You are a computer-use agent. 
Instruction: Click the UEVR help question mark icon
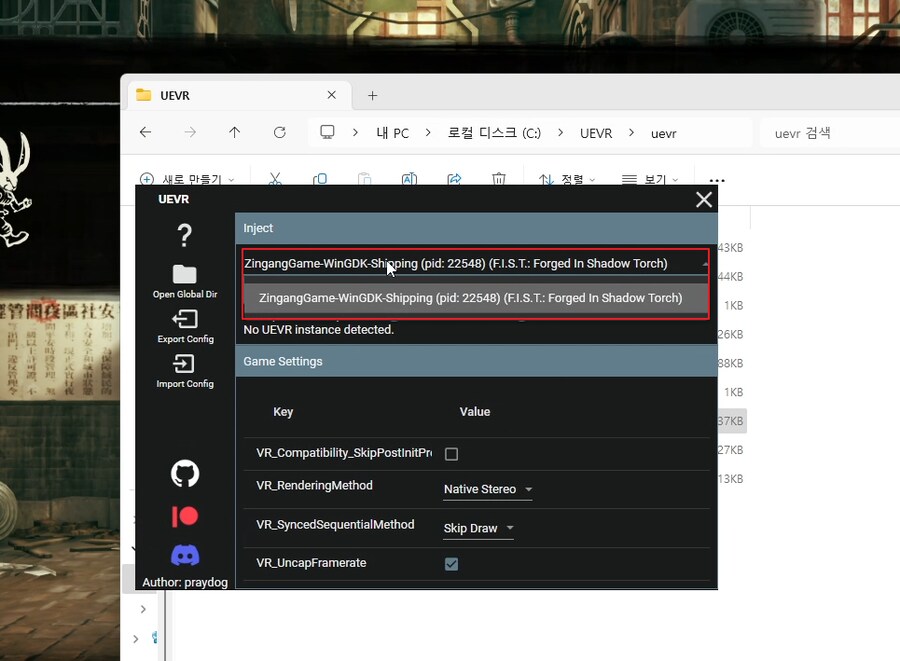pyautogui.click(x=184, y=236)
